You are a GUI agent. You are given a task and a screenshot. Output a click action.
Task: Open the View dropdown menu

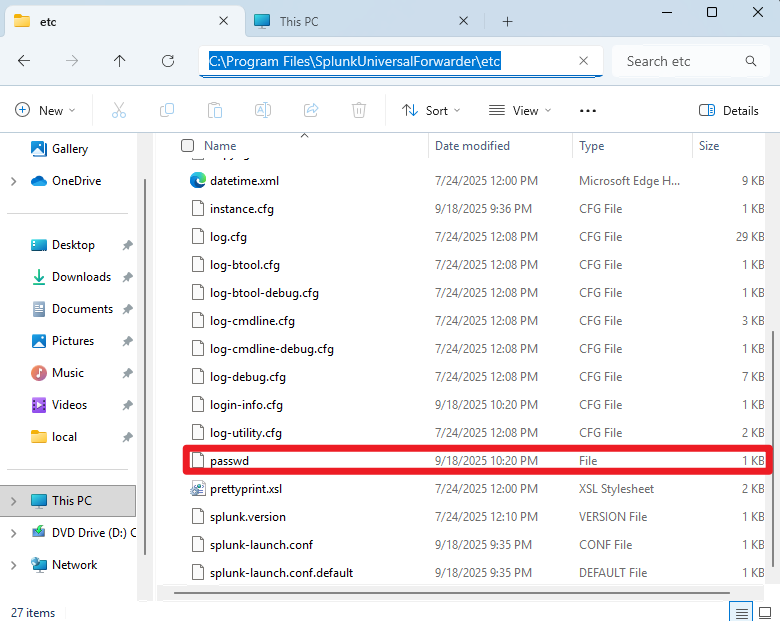(518, 111)
